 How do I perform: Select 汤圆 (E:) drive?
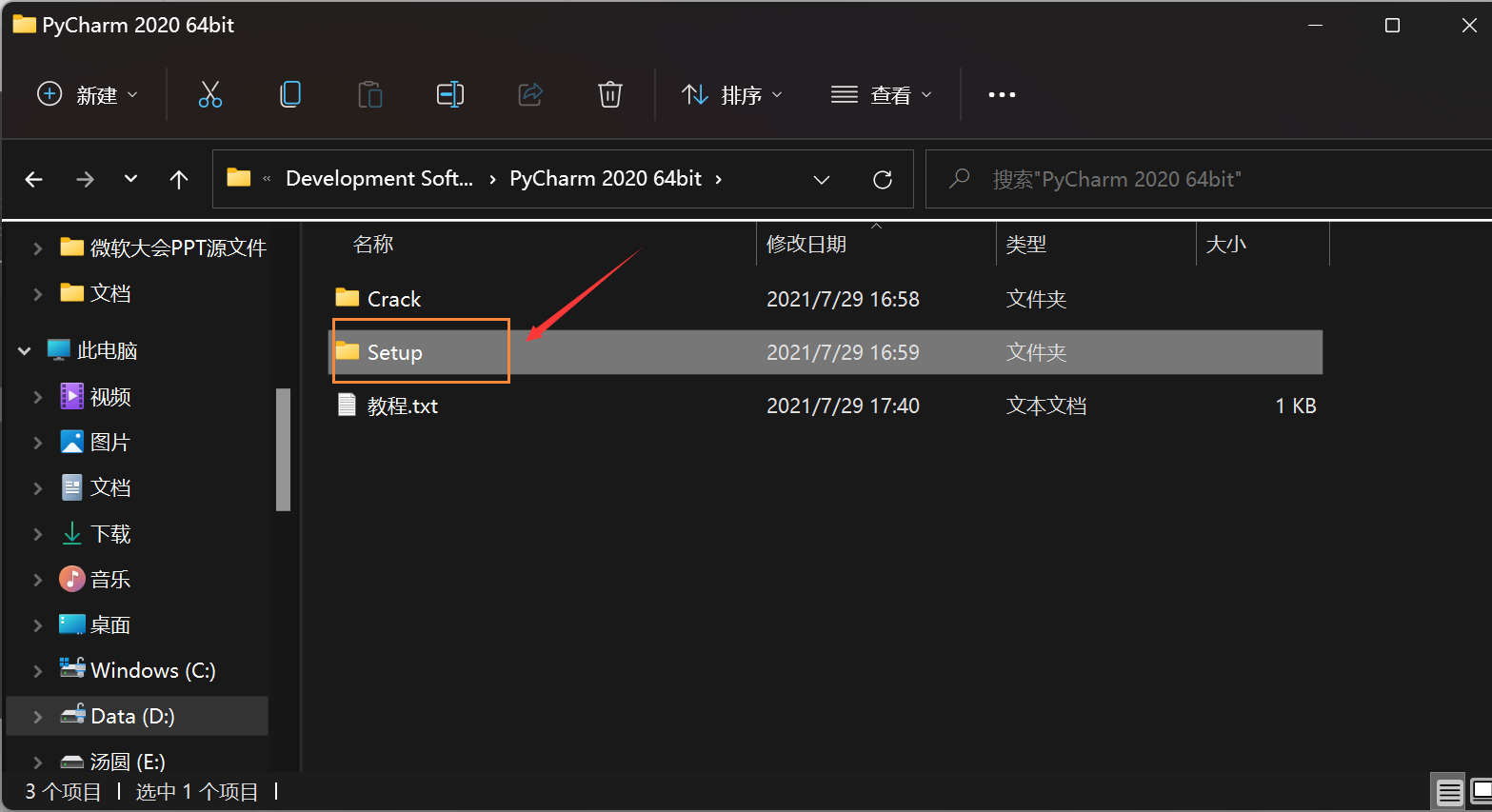click(128, 762)
